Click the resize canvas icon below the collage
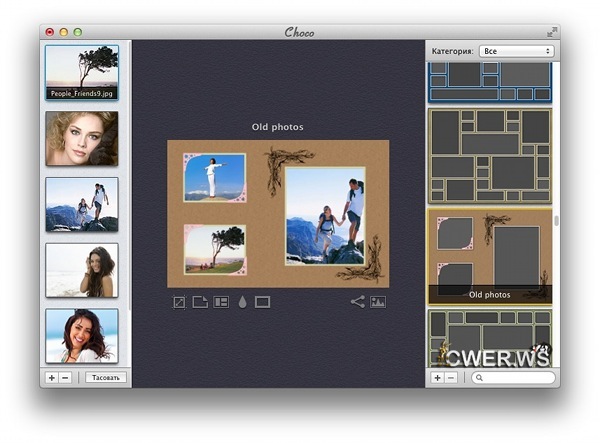Viewport: 600px width, 443px height. point(179,302)
